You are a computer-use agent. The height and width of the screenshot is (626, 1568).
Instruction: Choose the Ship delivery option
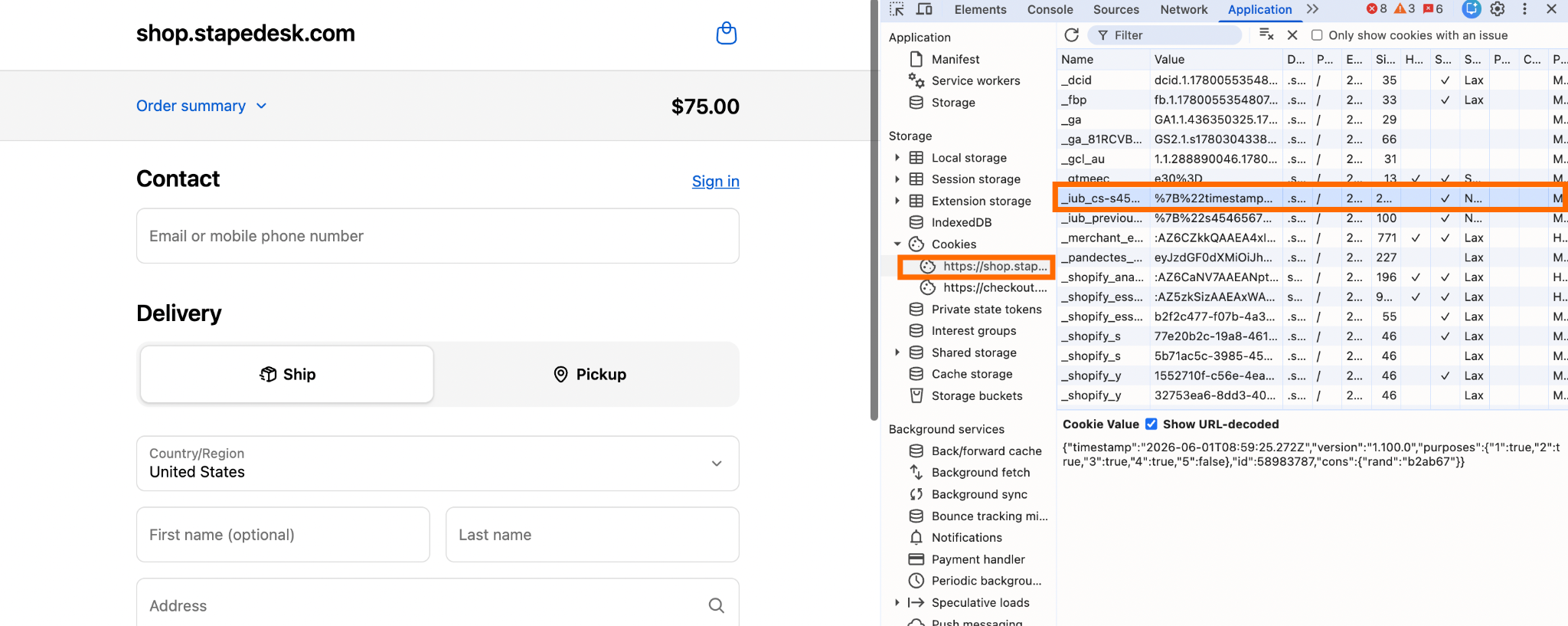[x=287, y=374]
